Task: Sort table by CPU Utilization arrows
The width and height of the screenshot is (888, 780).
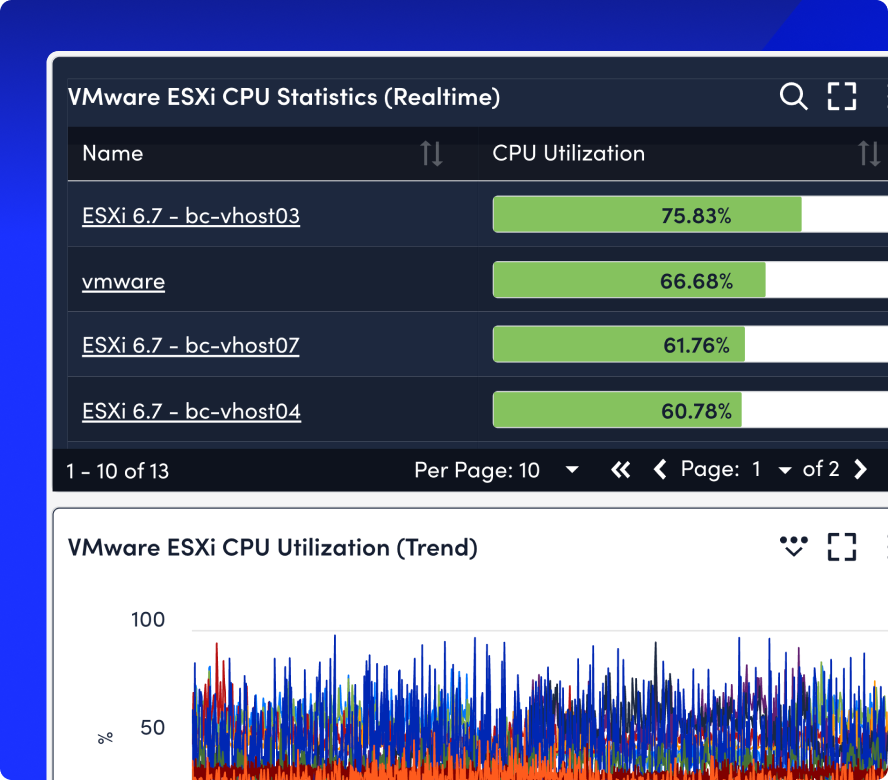Action: [869, 154]
